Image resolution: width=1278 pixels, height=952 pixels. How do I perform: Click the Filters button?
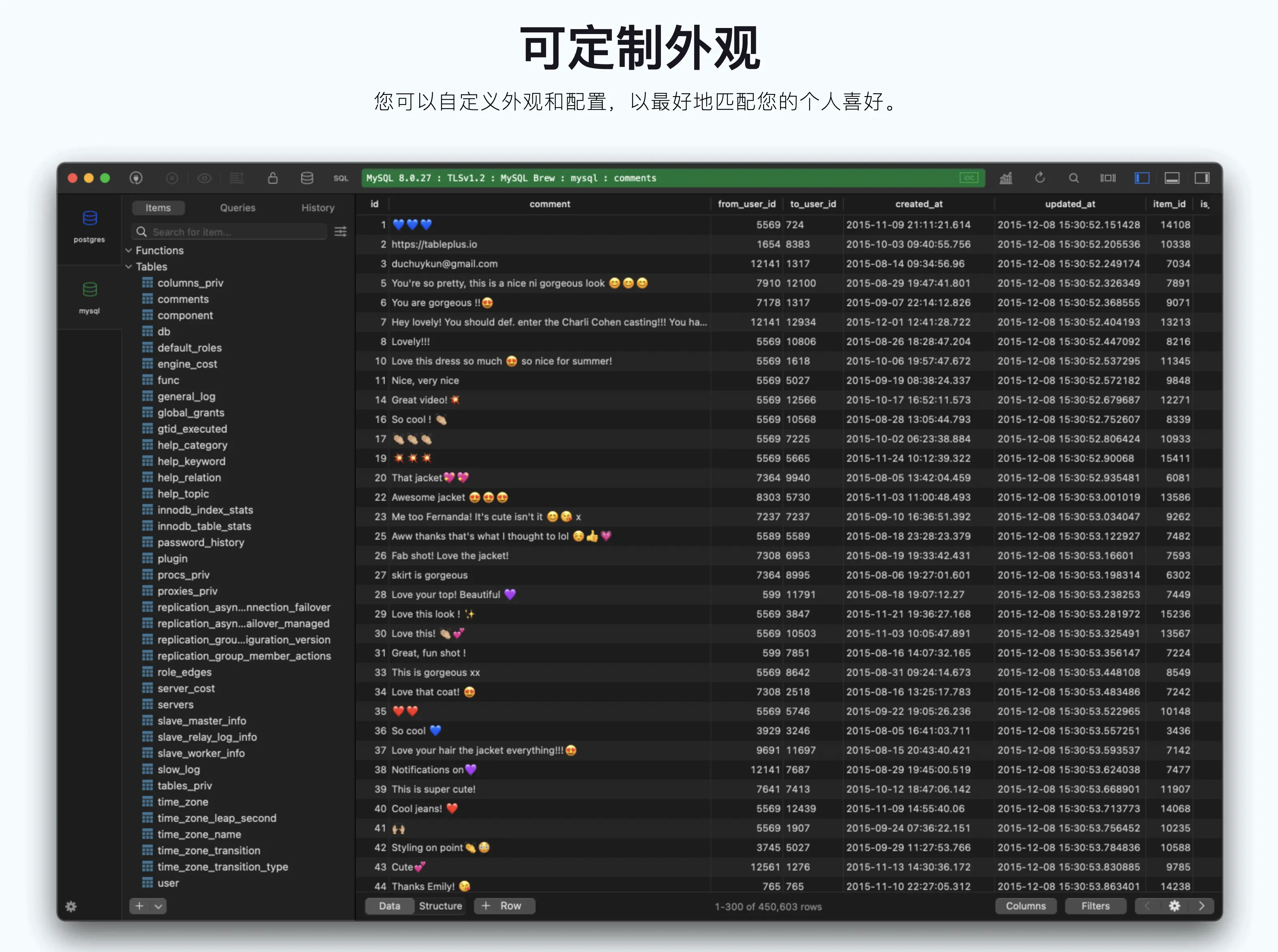point(1095,906)
